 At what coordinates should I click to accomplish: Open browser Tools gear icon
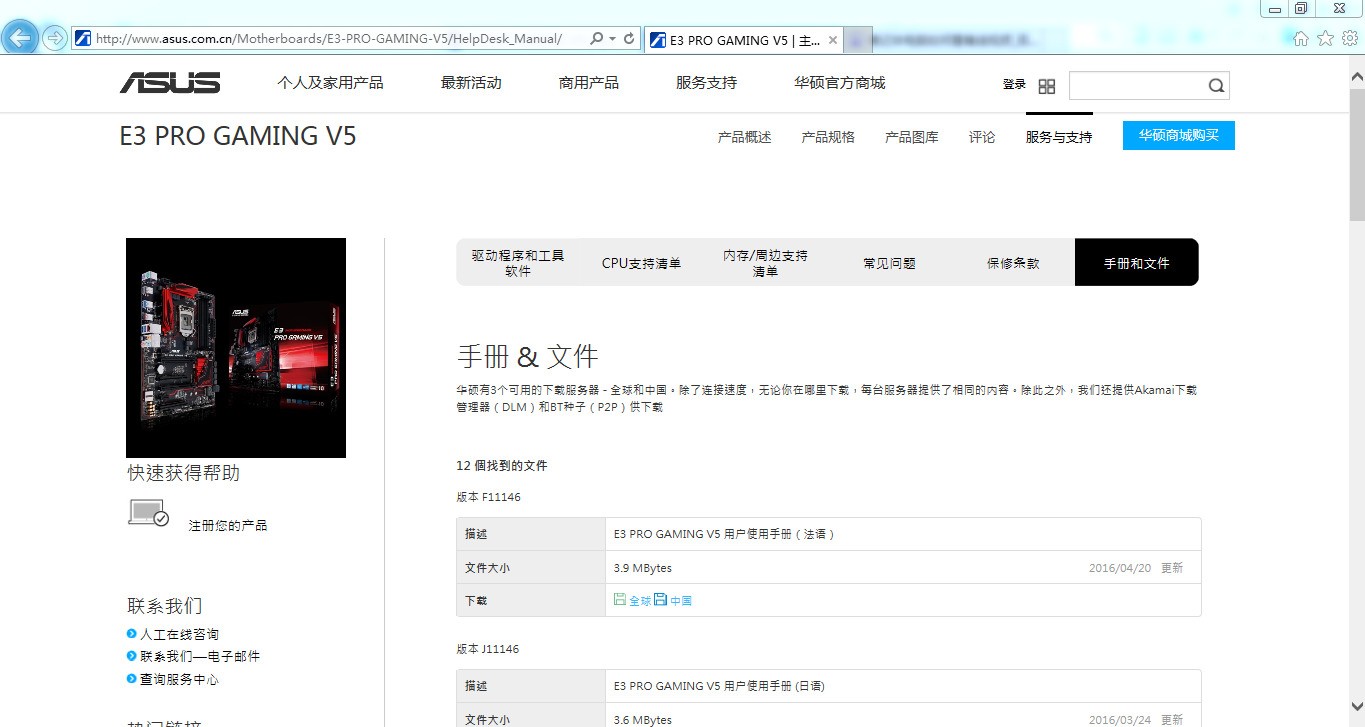tap(1349, 38)
